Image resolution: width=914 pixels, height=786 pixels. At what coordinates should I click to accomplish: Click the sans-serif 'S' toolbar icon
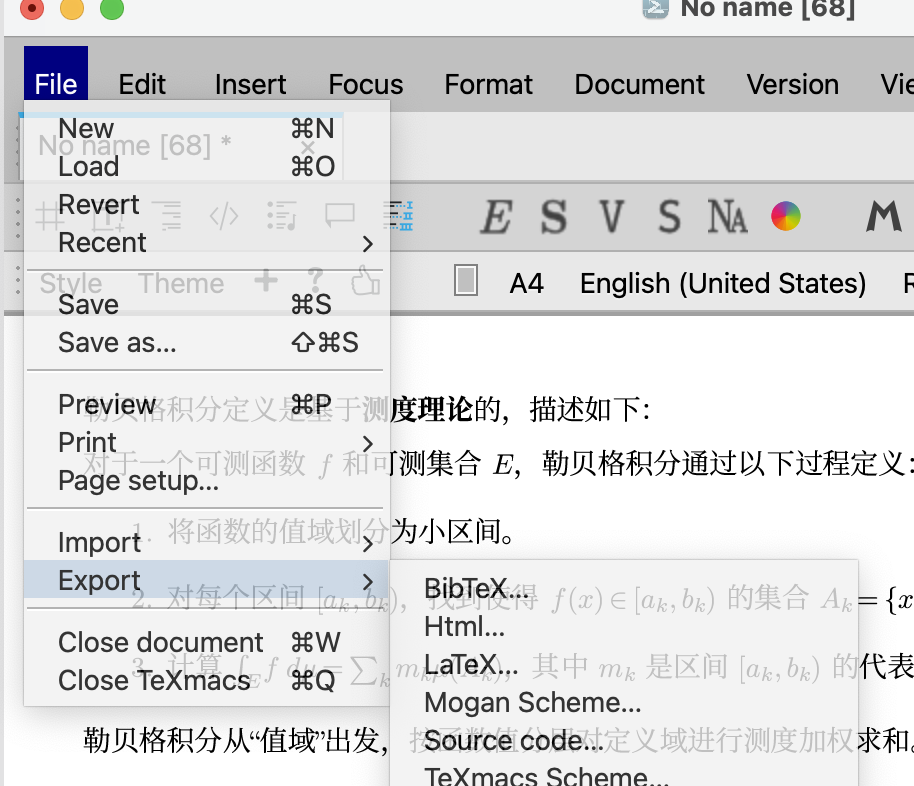[669, 216]
